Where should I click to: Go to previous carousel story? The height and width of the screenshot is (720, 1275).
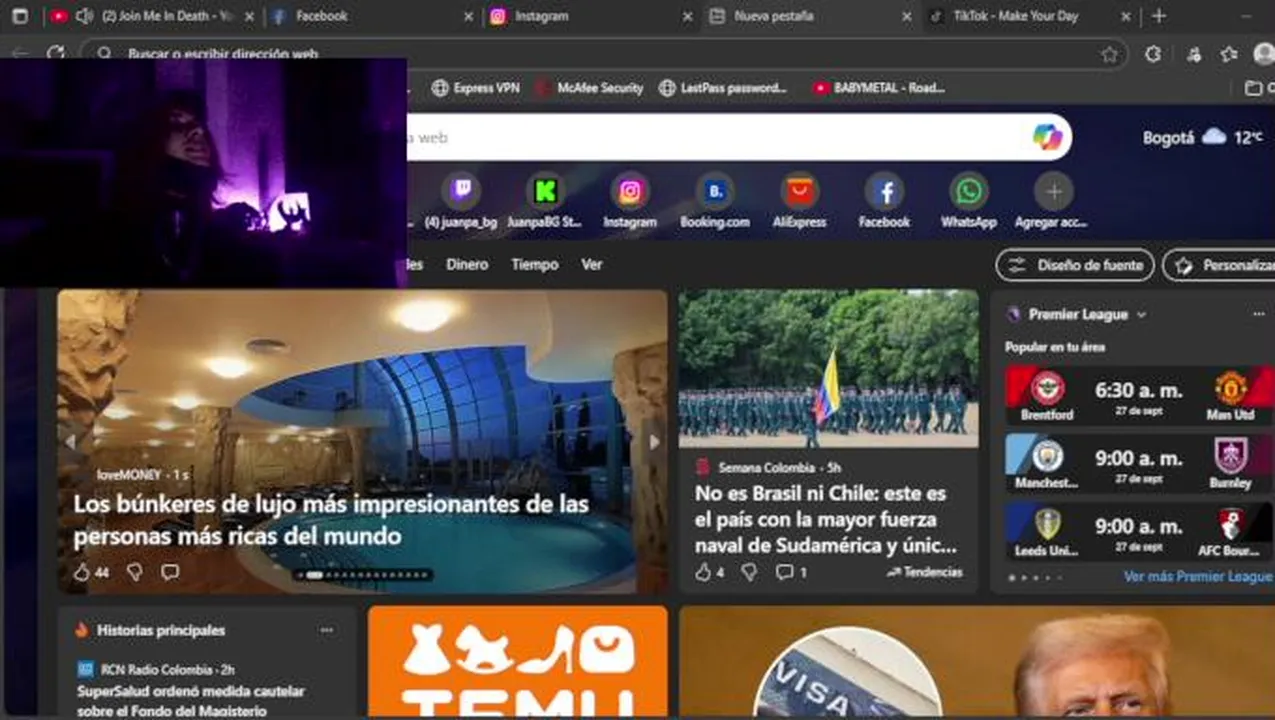point(70,441)
